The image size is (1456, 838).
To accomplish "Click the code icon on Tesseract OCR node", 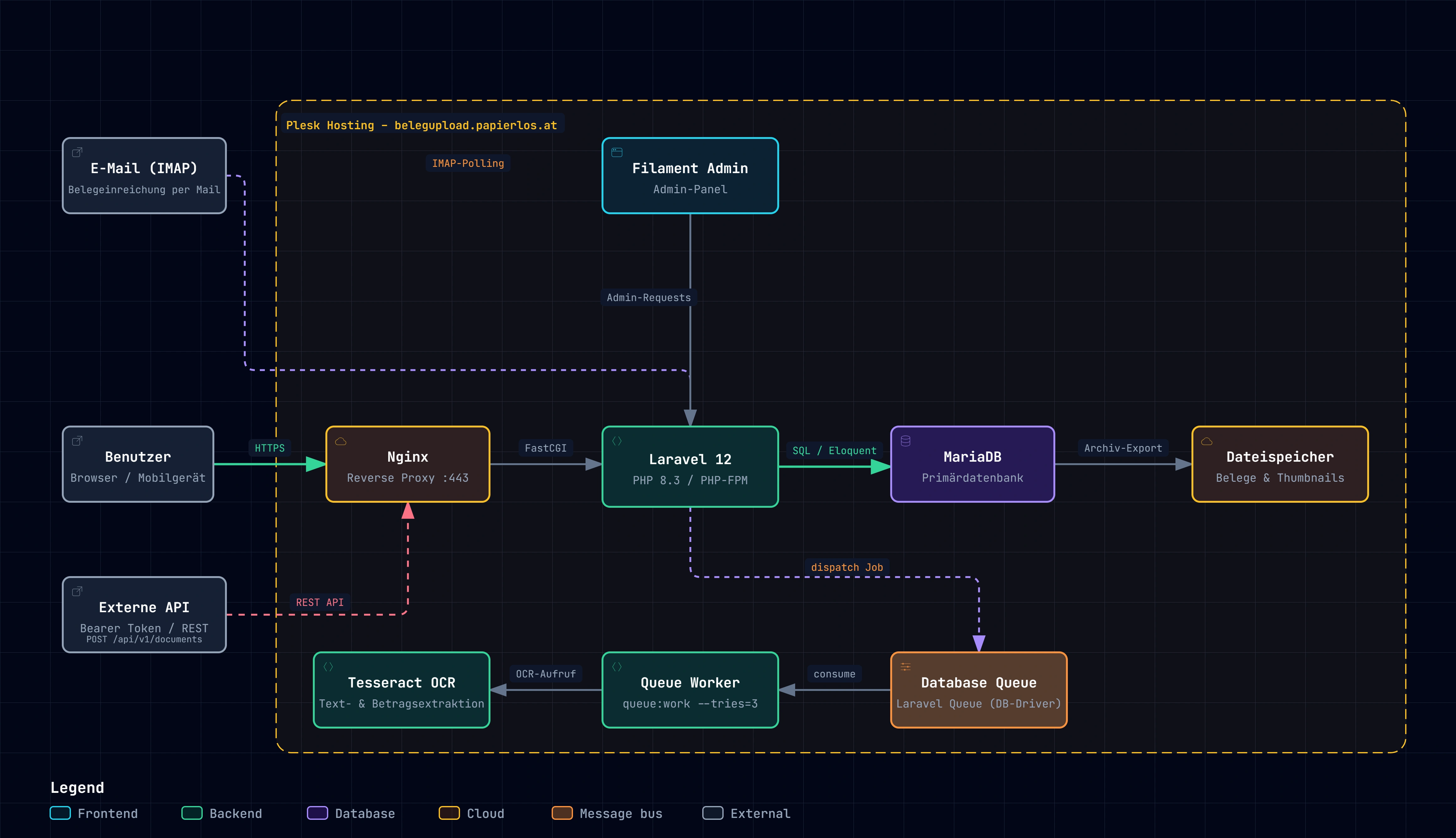I will pos(328,666).
